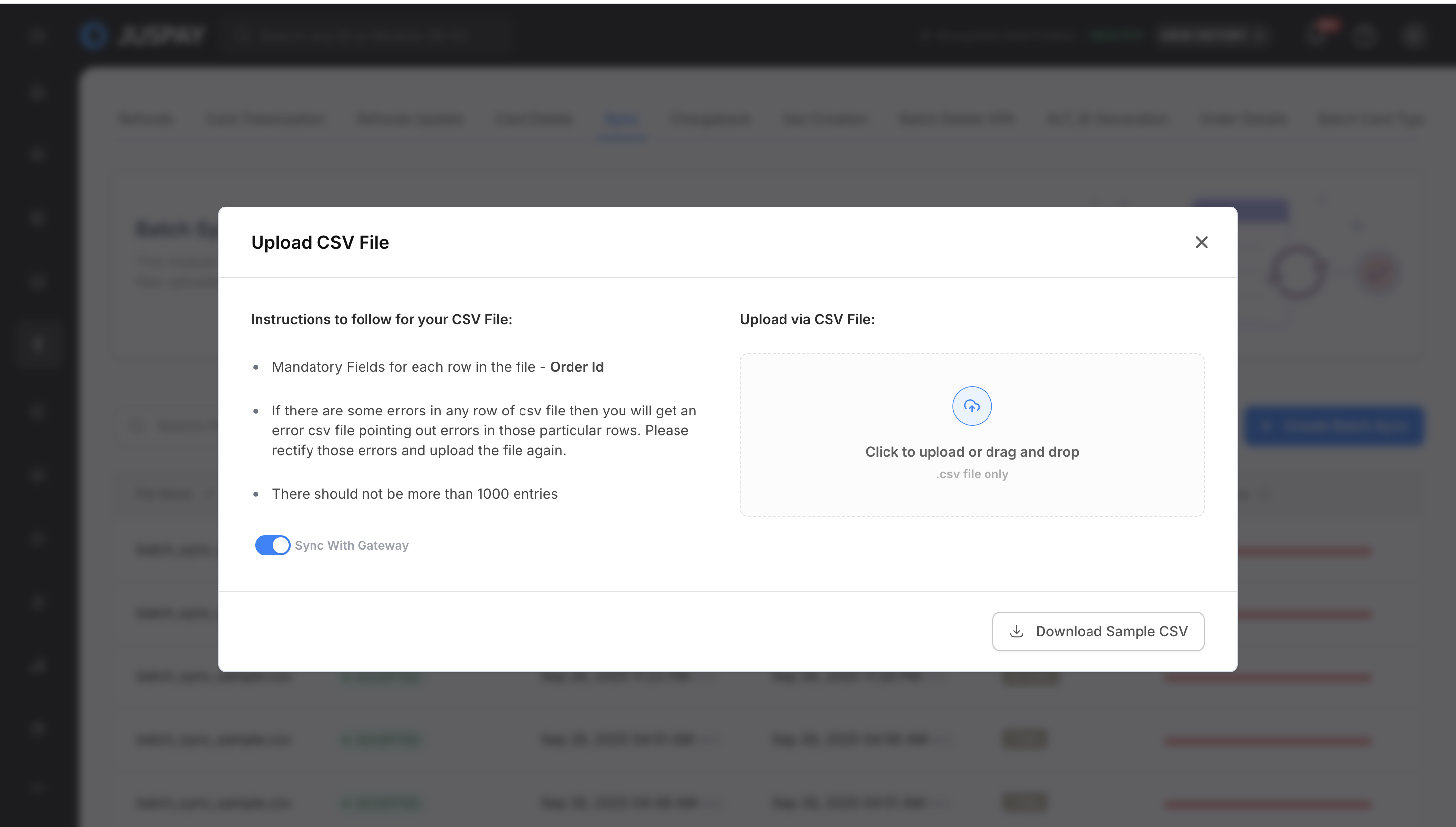Click the topmost icon in the left sidebar
The image size is (1456, 827).
(38, 92)
